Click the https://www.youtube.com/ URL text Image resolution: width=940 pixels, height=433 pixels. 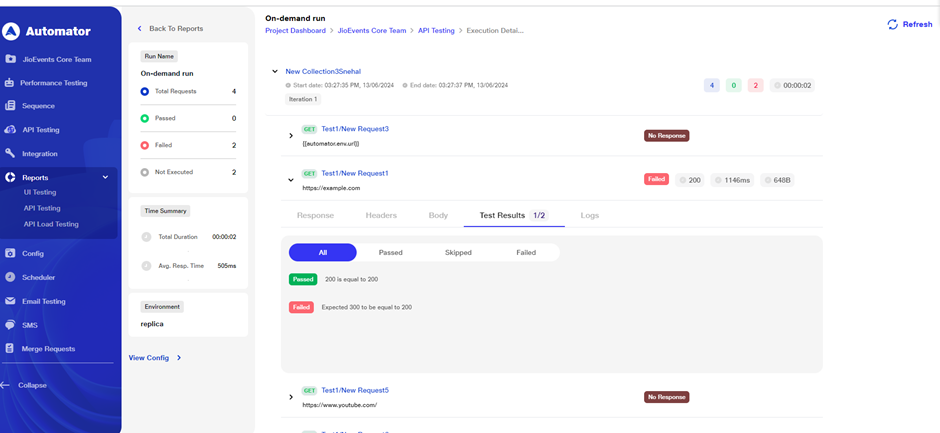coord(340,405)
